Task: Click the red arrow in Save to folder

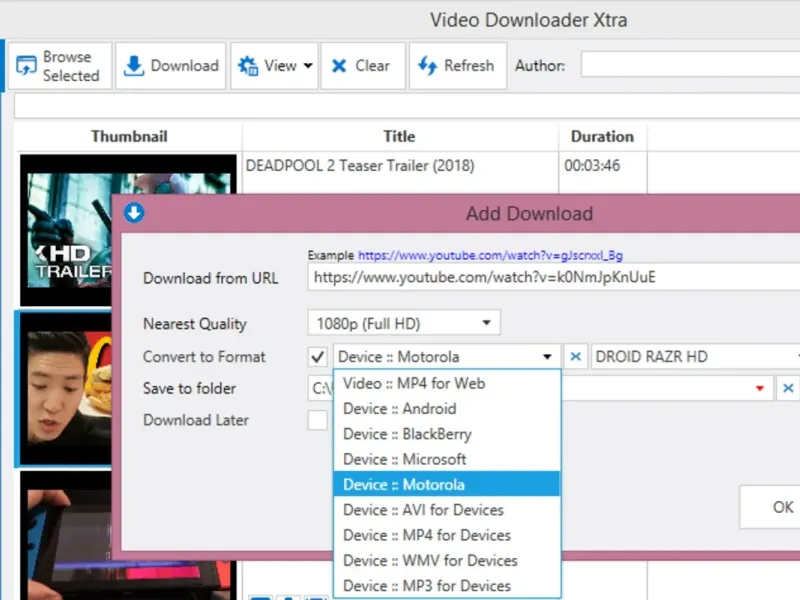Action: click(x=760, y=388)
